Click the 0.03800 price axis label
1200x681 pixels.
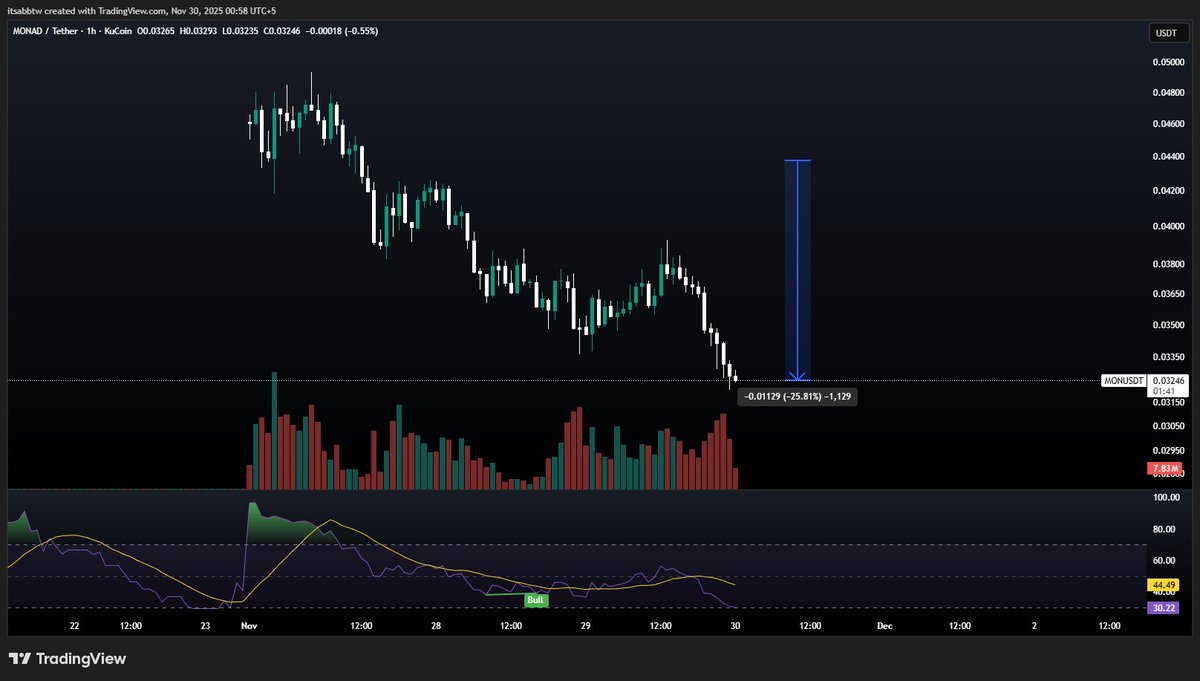tap(1169, 265)
